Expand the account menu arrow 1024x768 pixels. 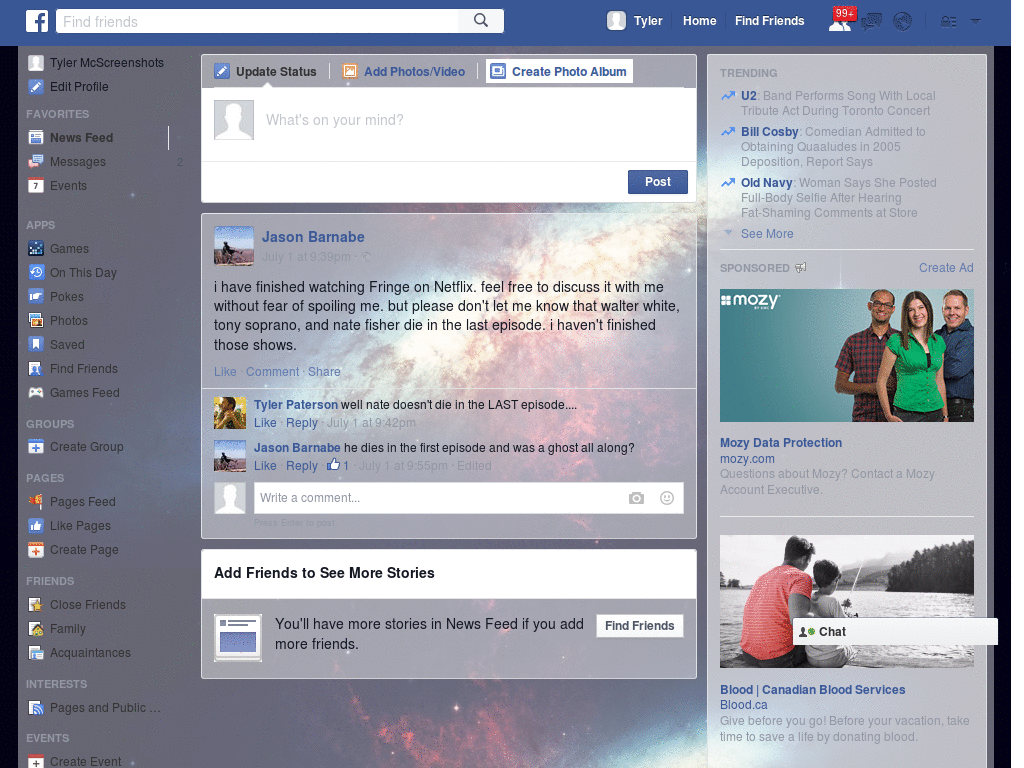click(976, 21)
